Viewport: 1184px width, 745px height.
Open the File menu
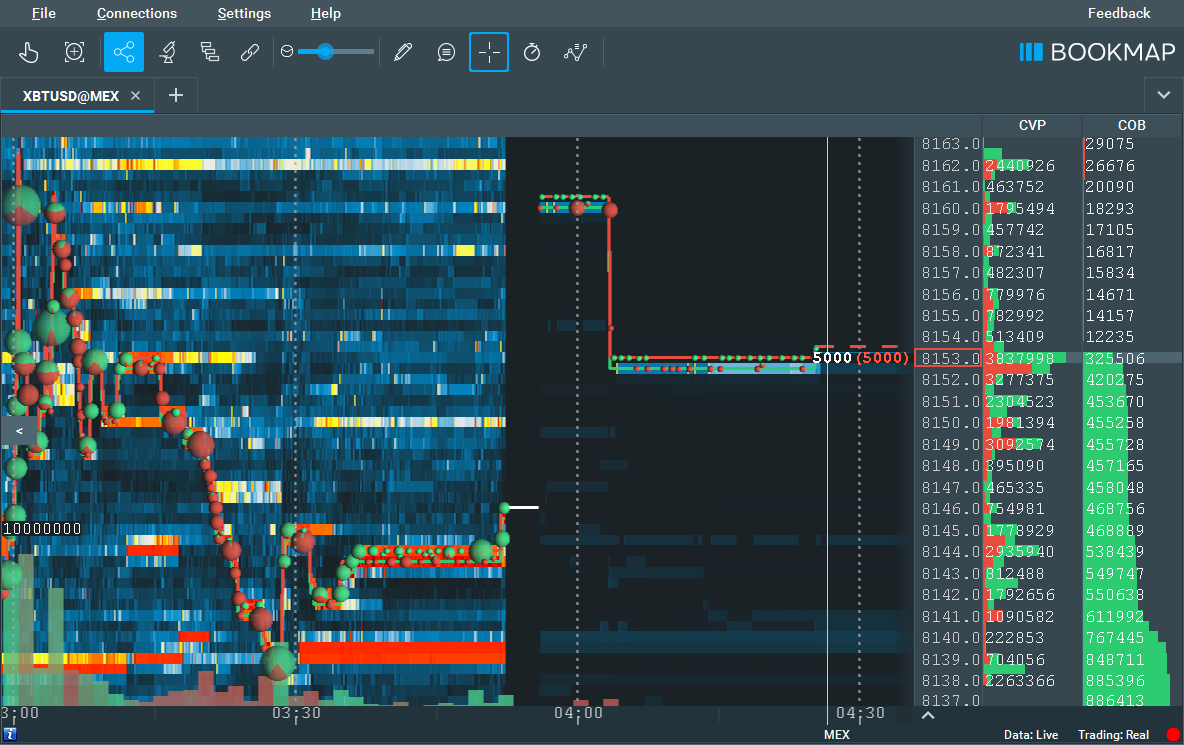(44, 13)
